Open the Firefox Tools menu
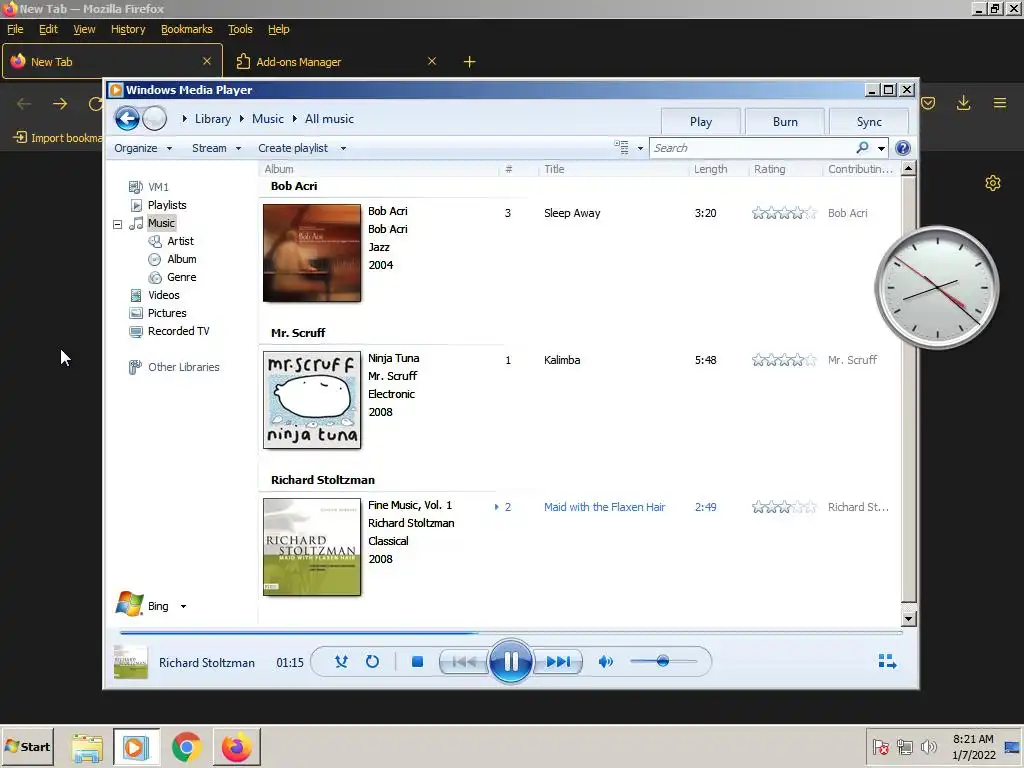 240,29
